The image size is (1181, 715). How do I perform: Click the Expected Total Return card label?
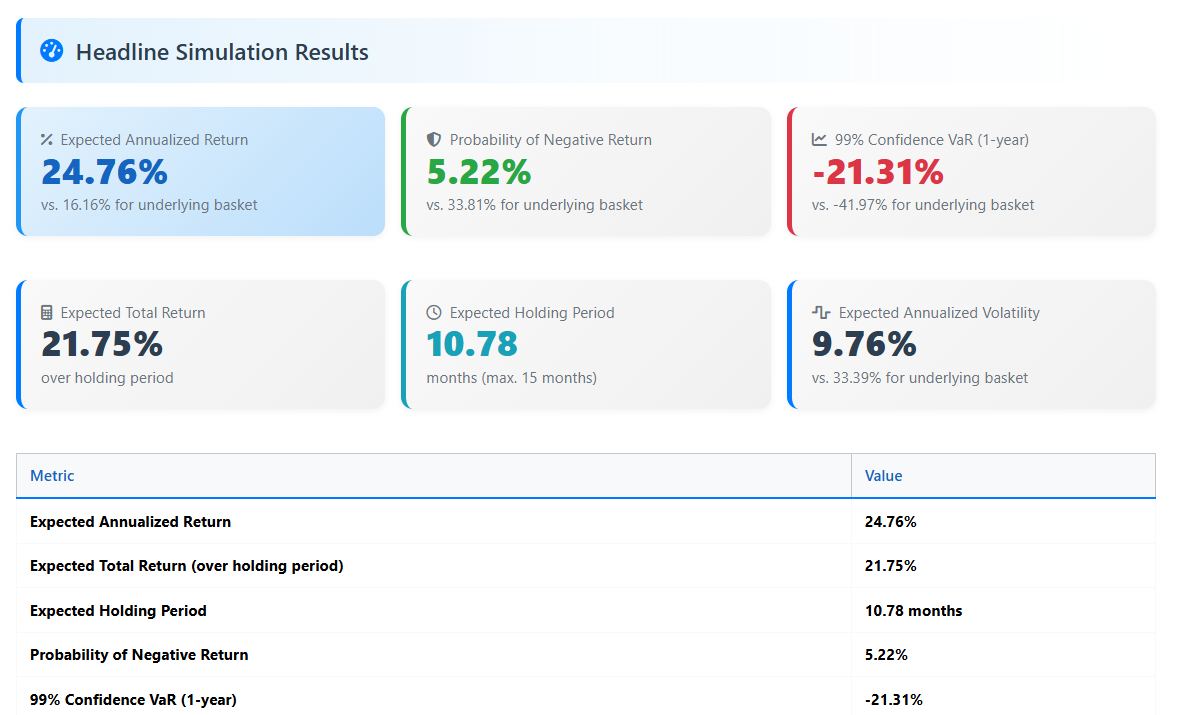[133, 313]
